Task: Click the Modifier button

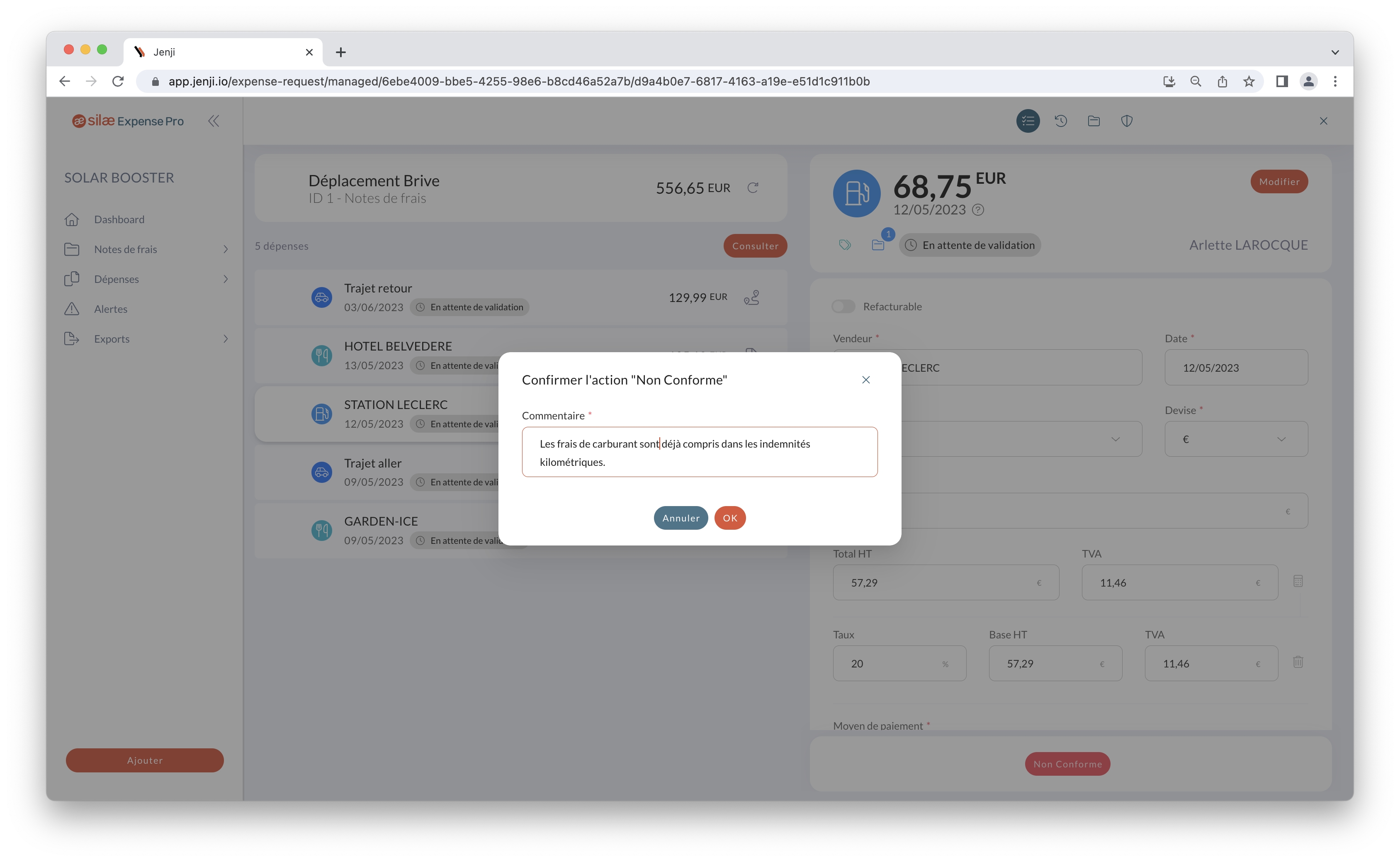Action: [x=1278, y=182]
